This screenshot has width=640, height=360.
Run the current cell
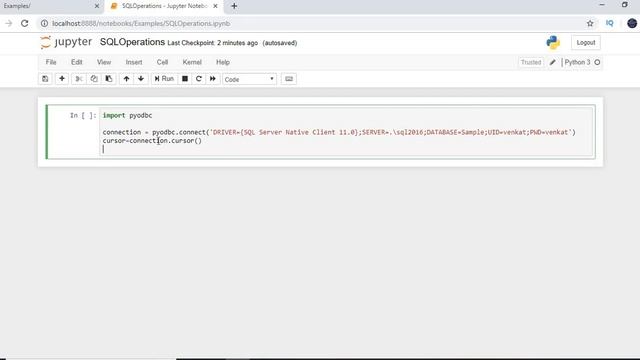[164, 79]
